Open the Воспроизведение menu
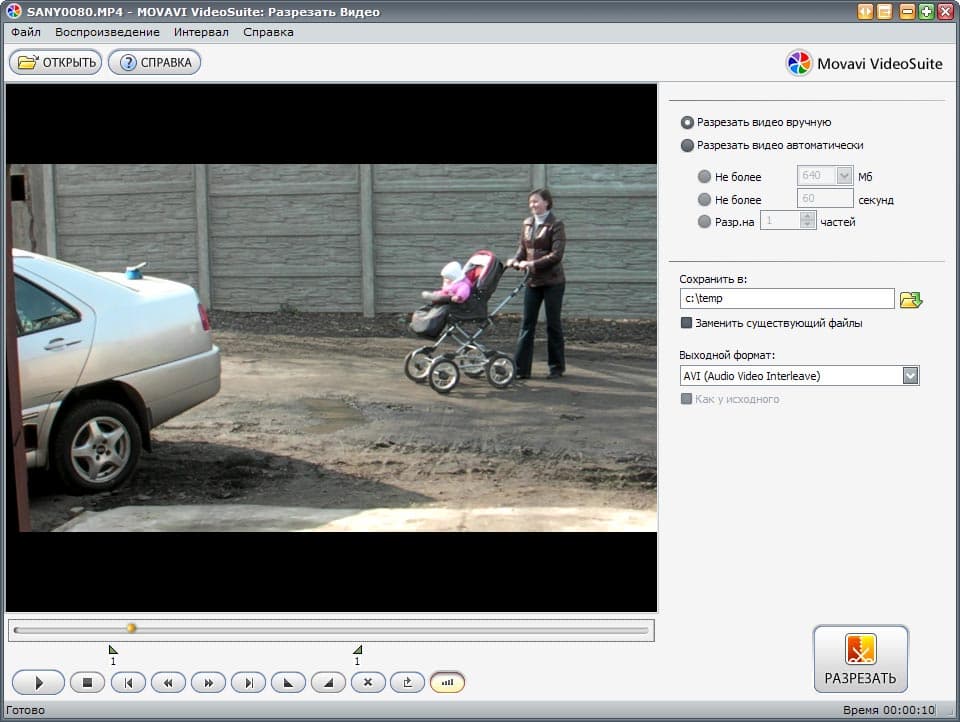Viewport: 960px width, 722px height. (107, 32)
